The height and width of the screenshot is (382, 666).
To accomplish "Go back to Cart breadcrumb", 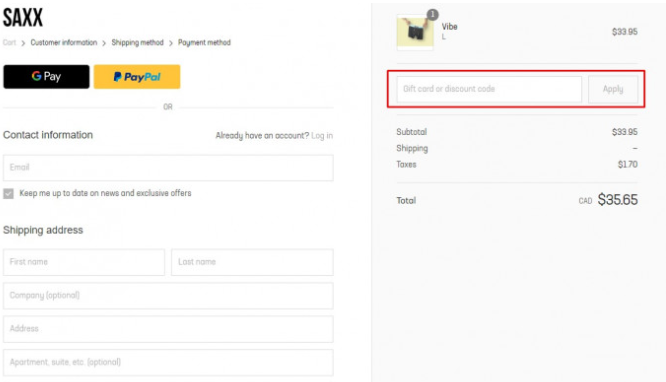I will [9, 42].
